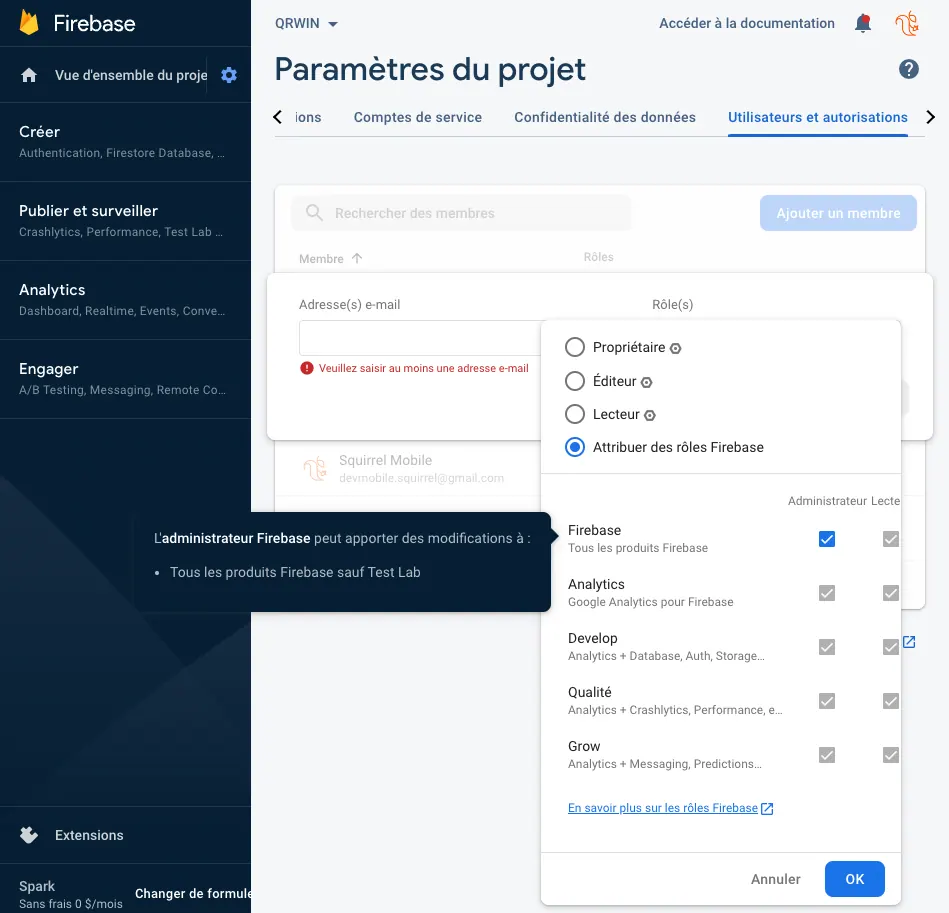The width and height of the screenshot is (949, 913).
Task: Expand Publier et surveiller section
Action: tap(125, 221)
